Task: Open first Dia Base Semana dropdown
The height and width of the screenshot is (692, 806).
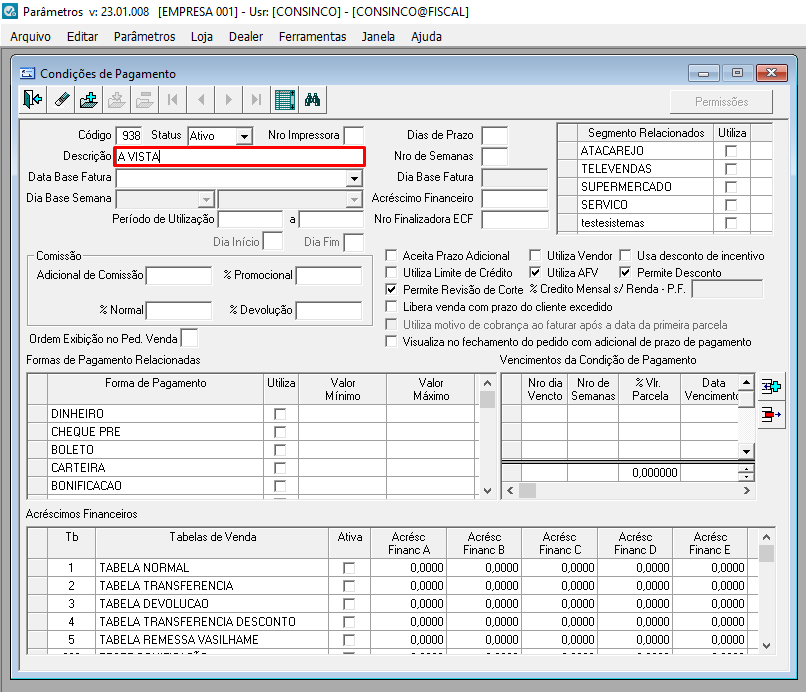Action: [206, 199]
